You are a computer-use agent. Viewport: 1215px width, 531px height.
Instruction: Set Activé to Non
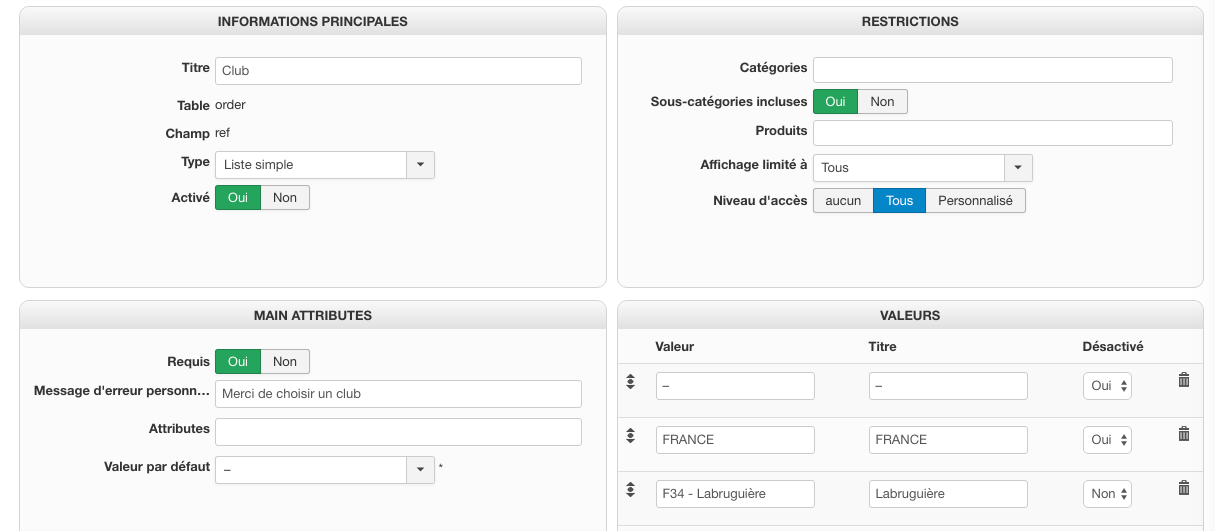tap(285, 198)
